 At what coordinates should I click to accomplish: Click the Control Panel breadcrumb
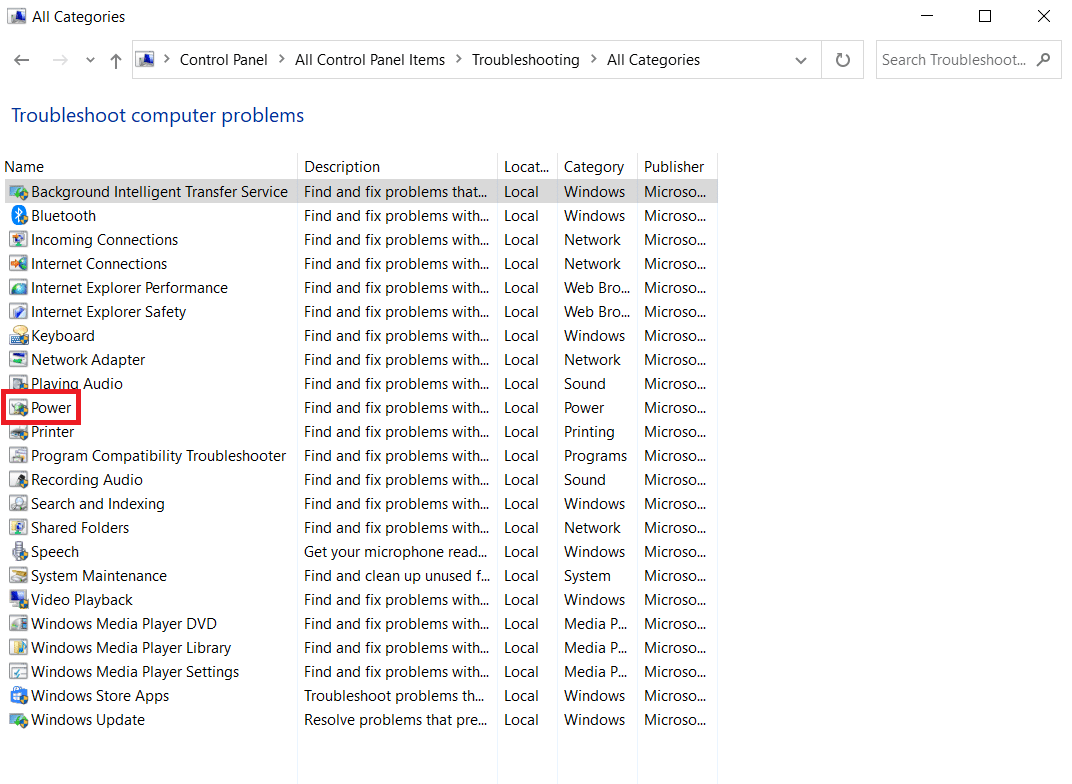[x=224, y=60]
